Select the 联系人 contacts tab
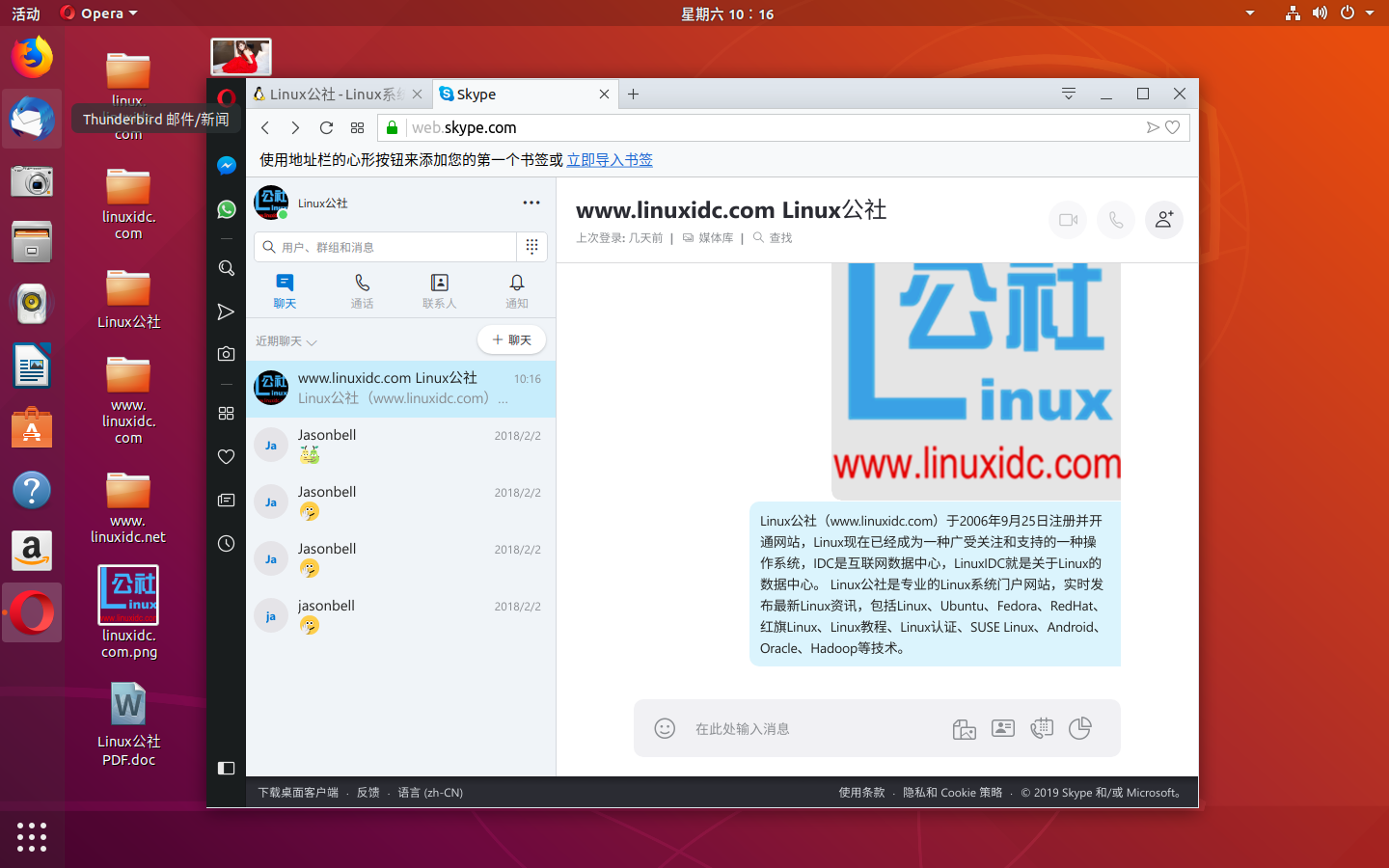 pyautogui.click(x=439, y=290)
